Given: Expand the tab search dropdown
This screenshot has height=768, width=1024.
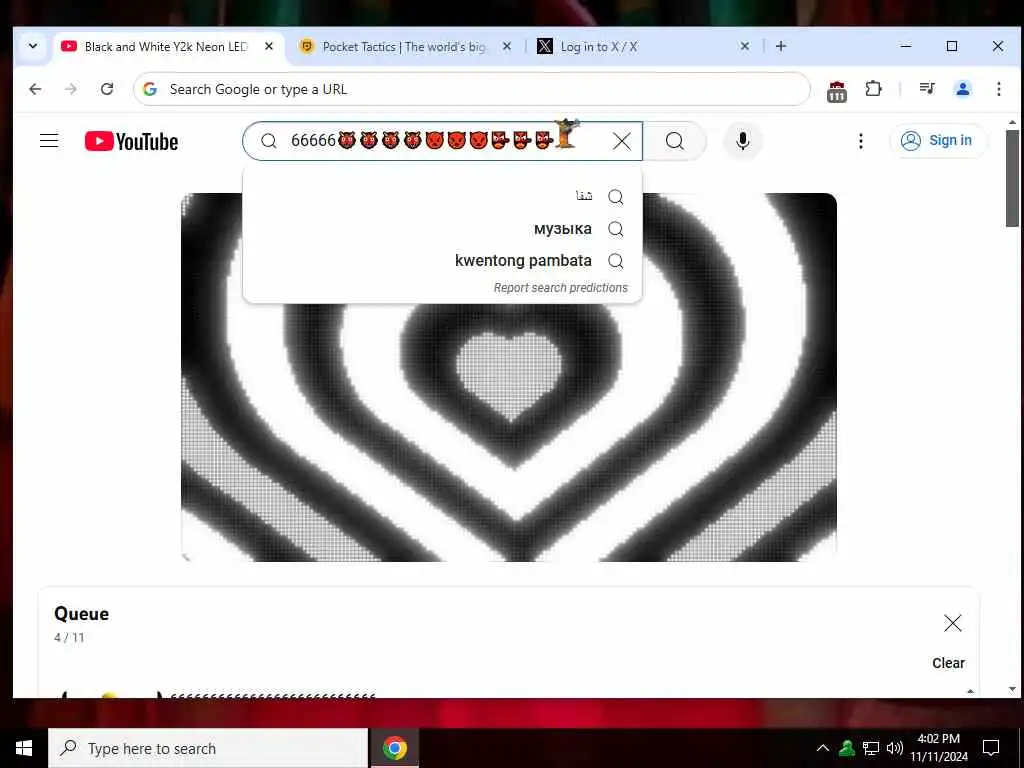Looking at the screenshot, I should 33,46.
